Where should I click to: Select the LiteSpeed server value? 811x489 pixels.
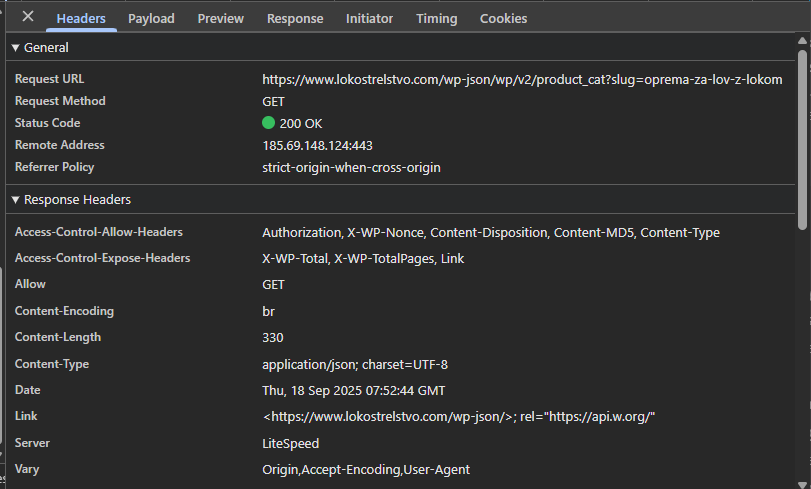coord(290,443)
